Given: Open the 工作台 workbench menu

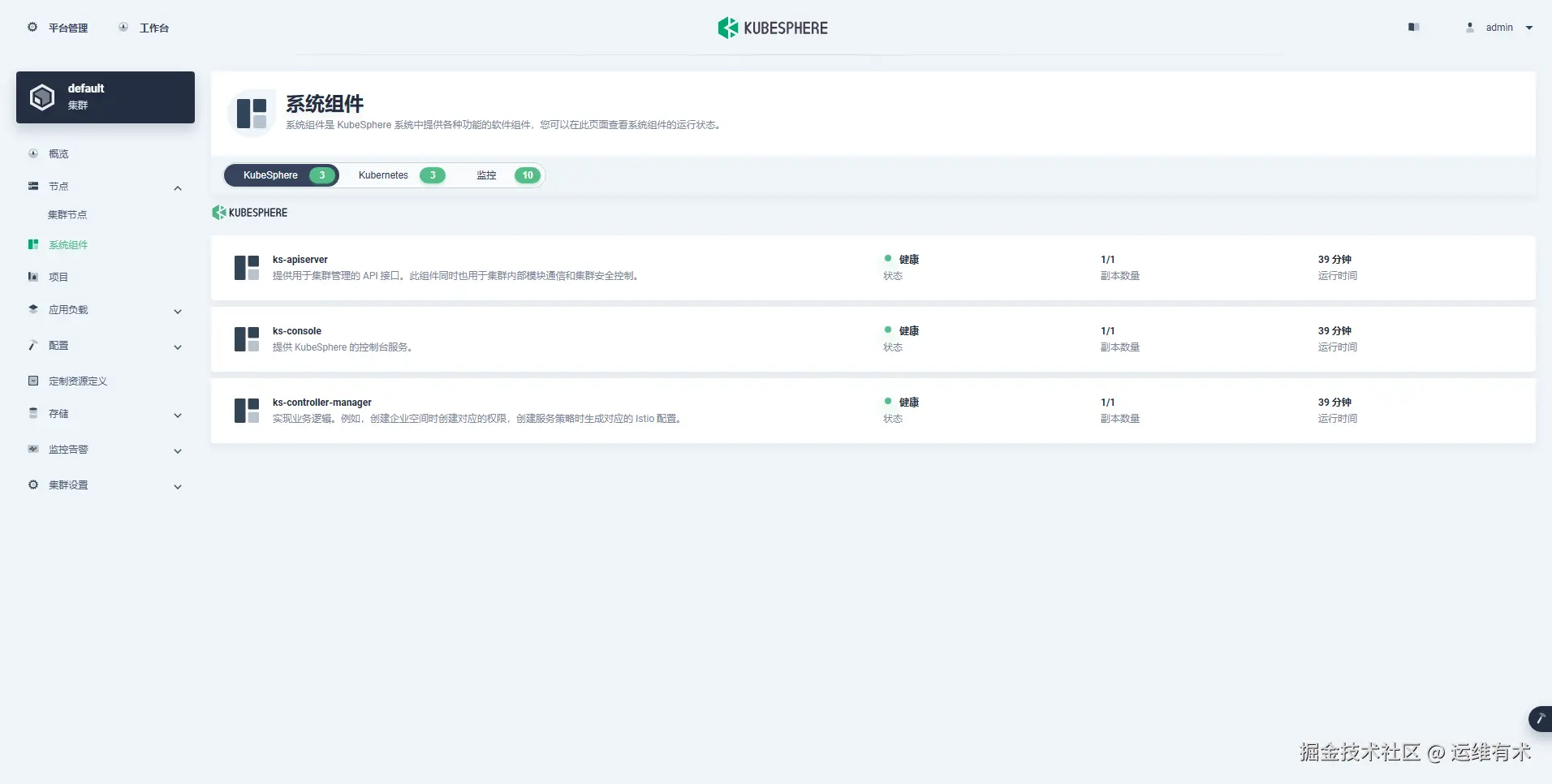Looking at the screenshot, I should pos(144,28).
